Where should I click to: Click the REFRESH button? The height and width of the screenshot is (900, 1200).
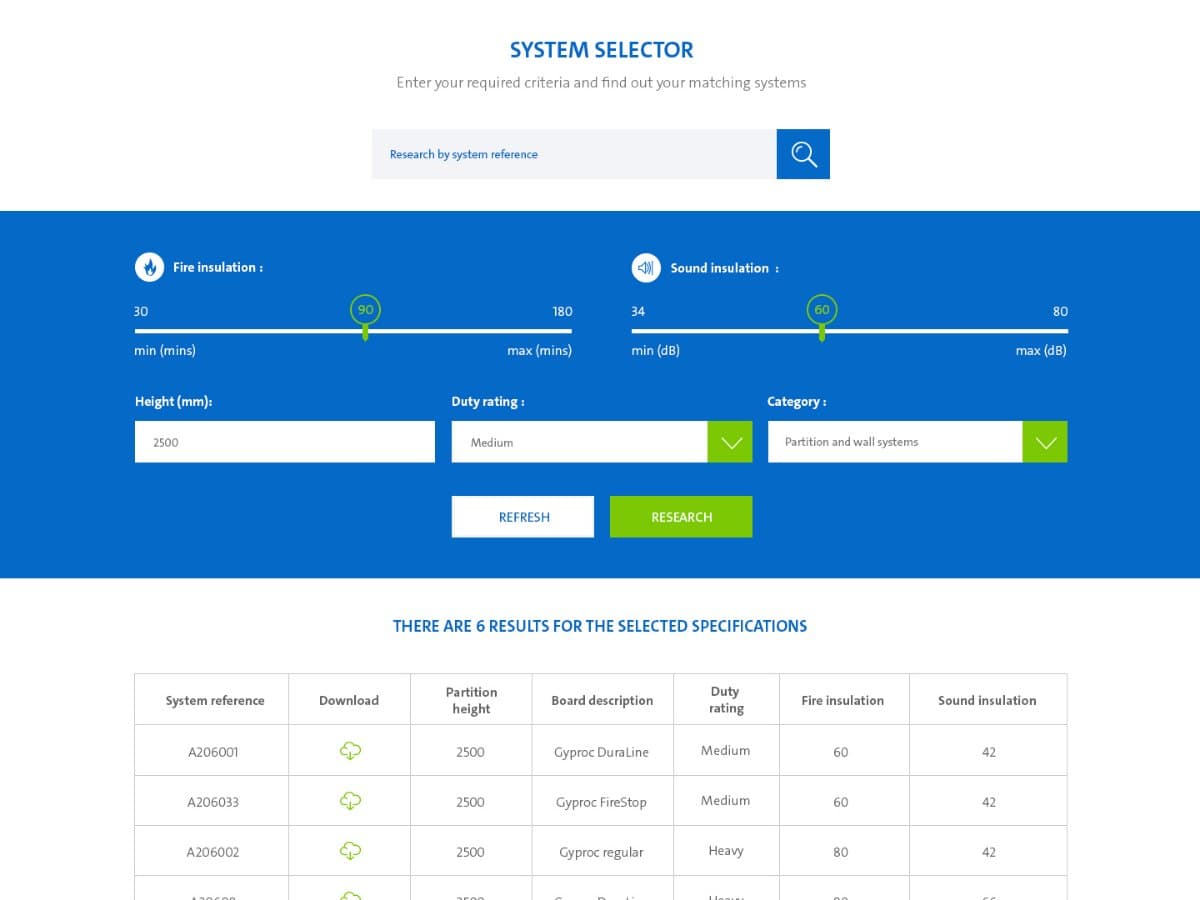(523, 517)
